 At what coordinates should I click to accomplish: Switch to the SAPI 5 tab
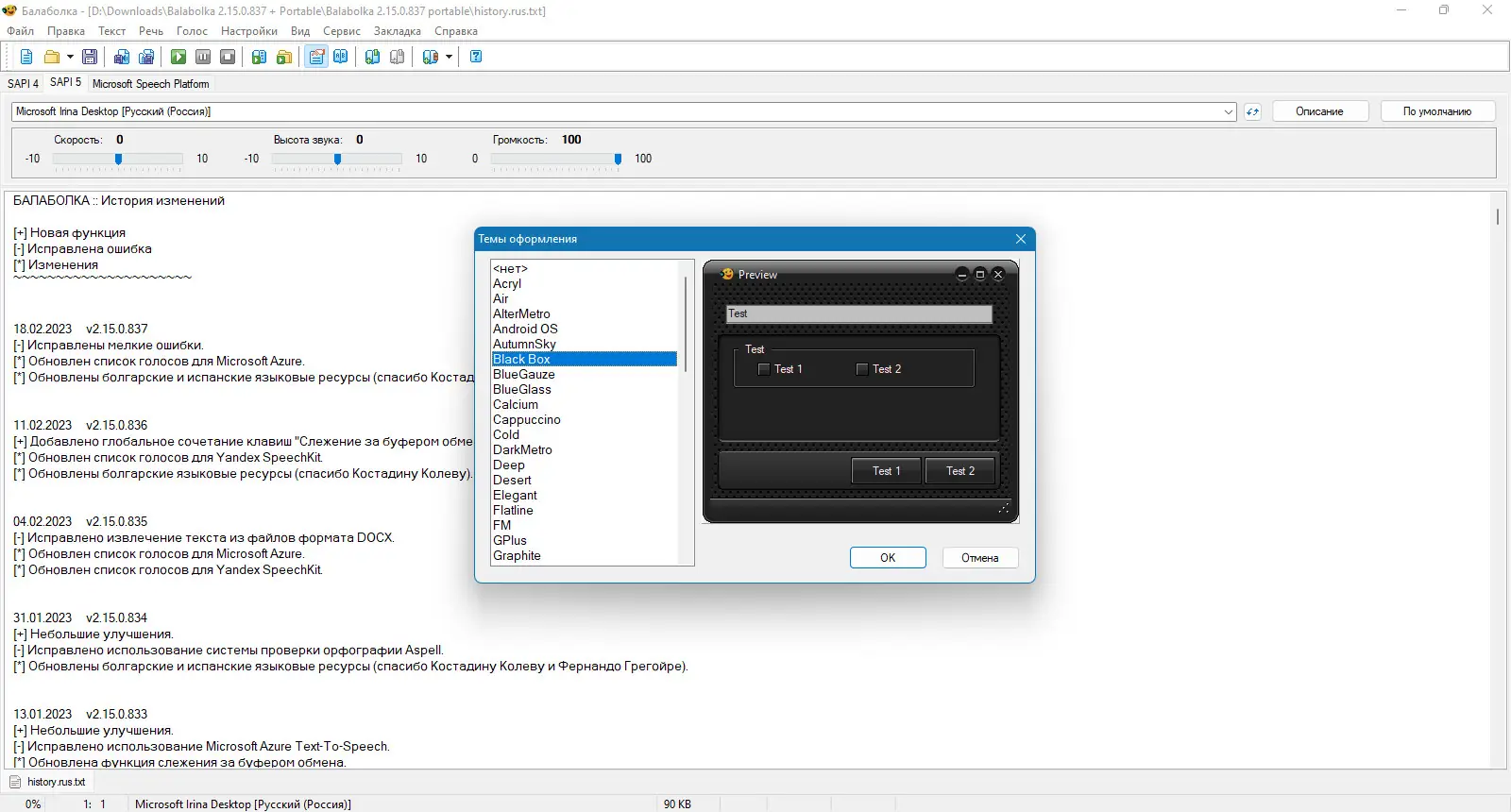pyautogui.click(x=65, y=82)
